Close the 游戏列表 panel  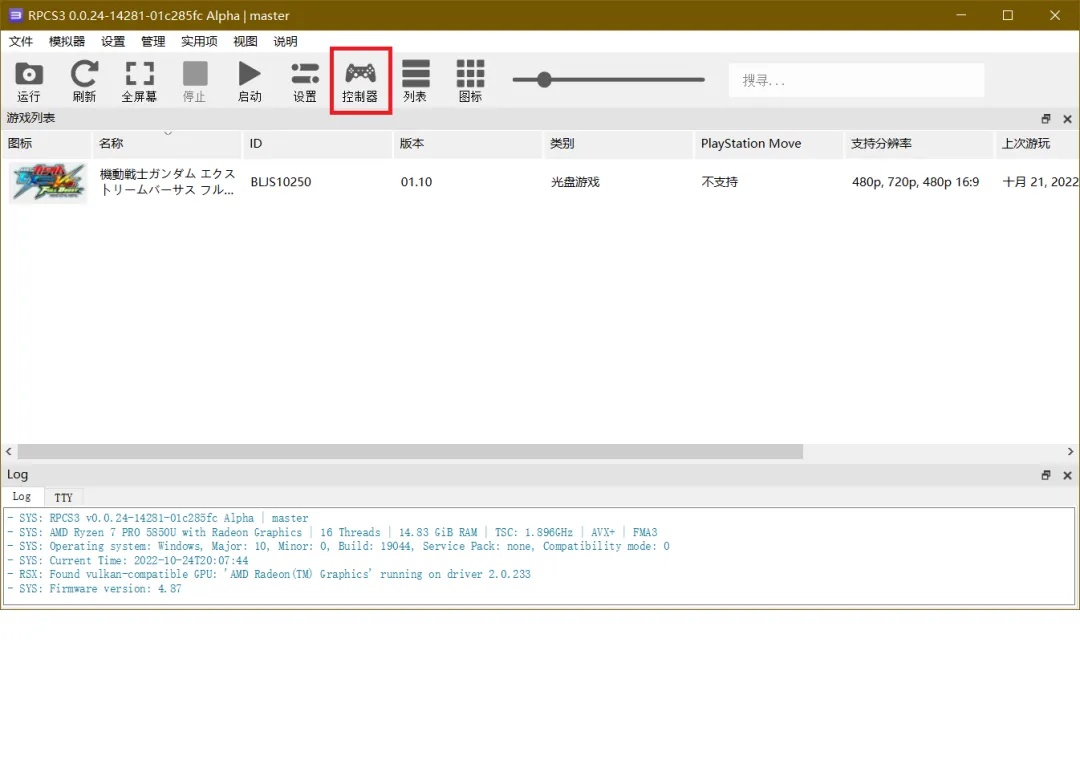(1067, 119)
